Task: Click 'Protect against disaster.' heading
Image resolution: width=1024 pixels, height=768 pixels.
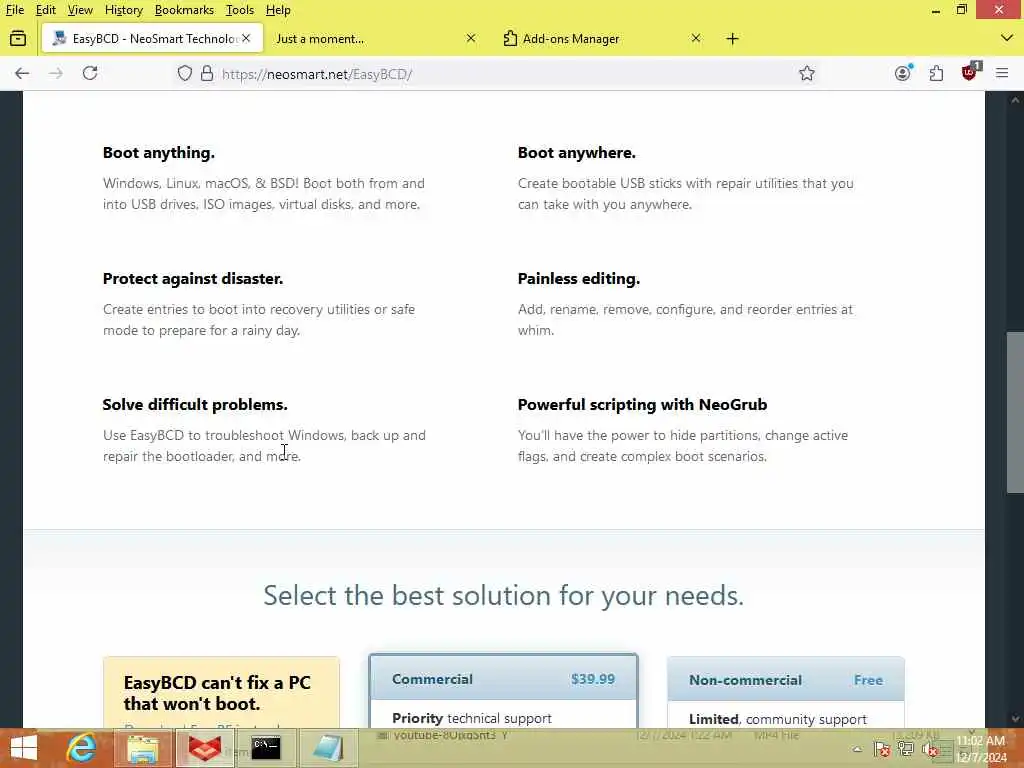Action: click(193, 279)
